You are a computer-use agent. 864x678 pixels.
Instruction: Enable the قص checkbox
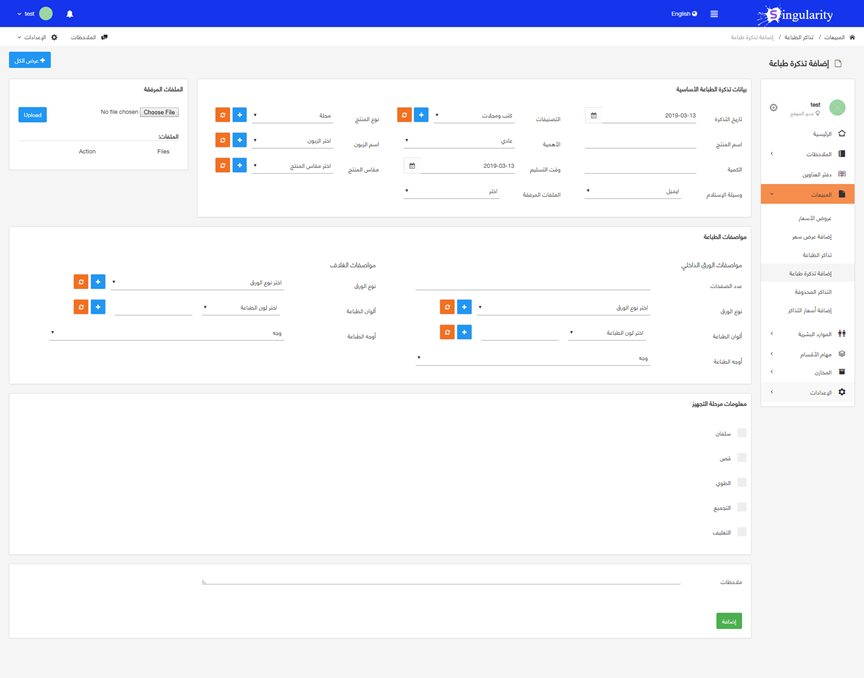[x=742, y=458]
